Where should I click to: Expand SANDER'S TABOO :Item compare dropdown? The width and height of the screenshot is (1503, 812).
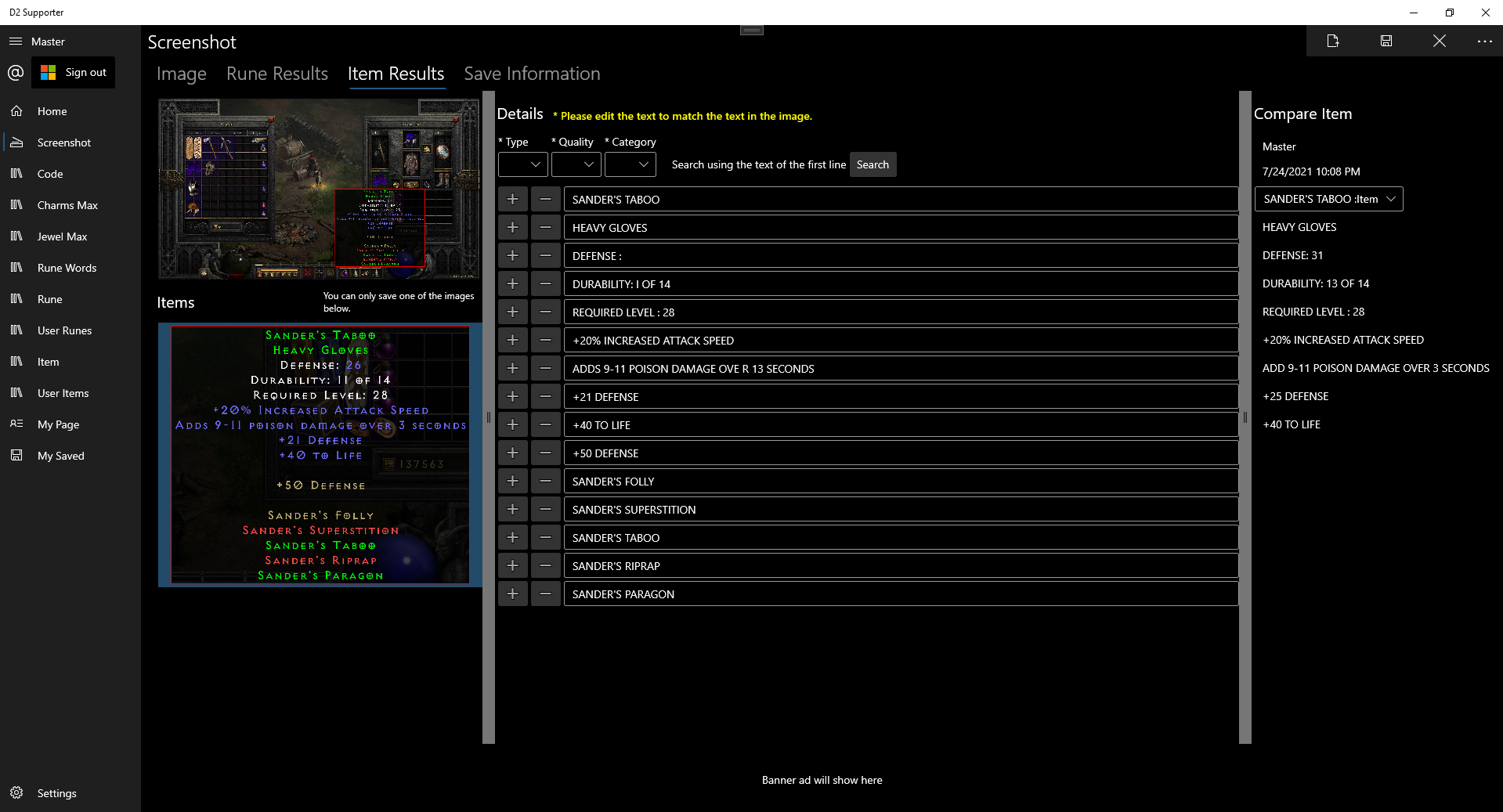point(1328,199)
